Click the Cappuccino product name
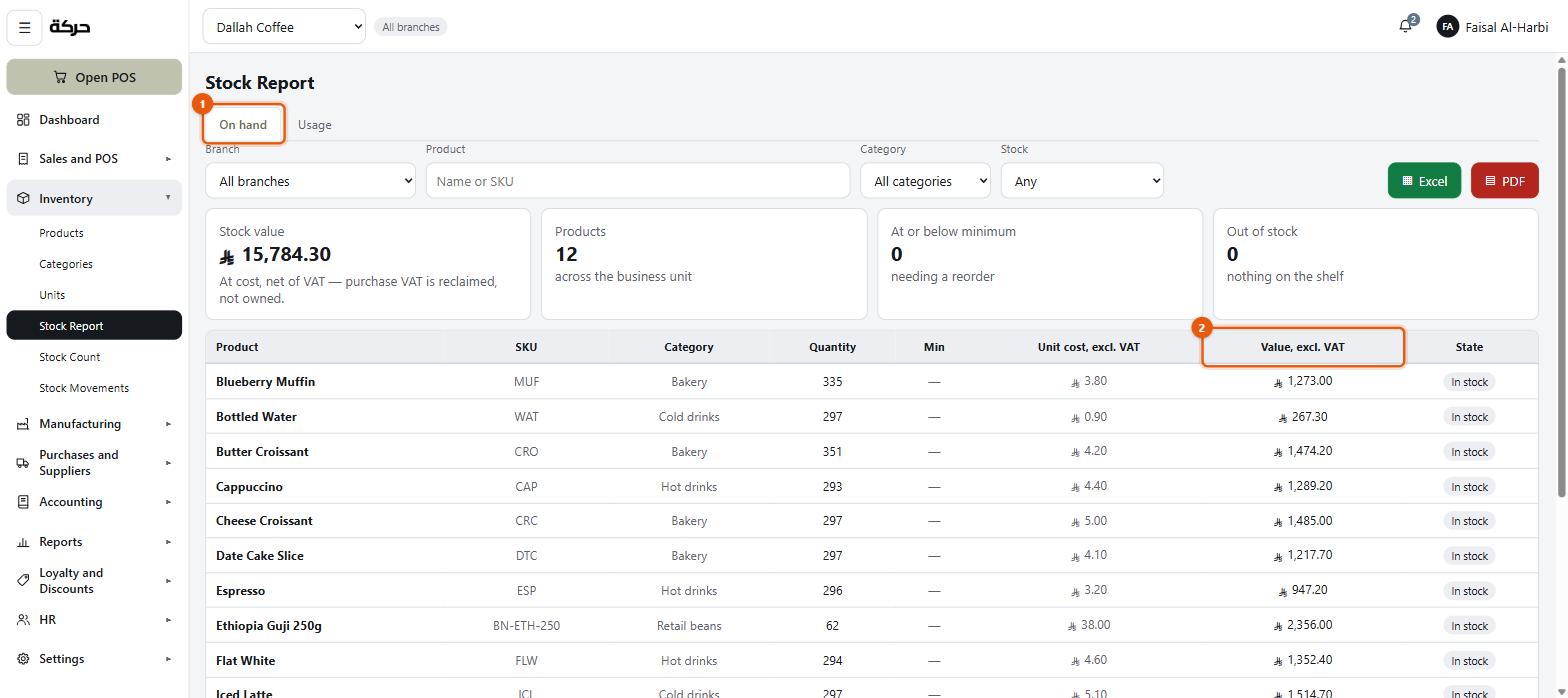The height and width of the screenshot is (698, 1568). pos(249,487)
